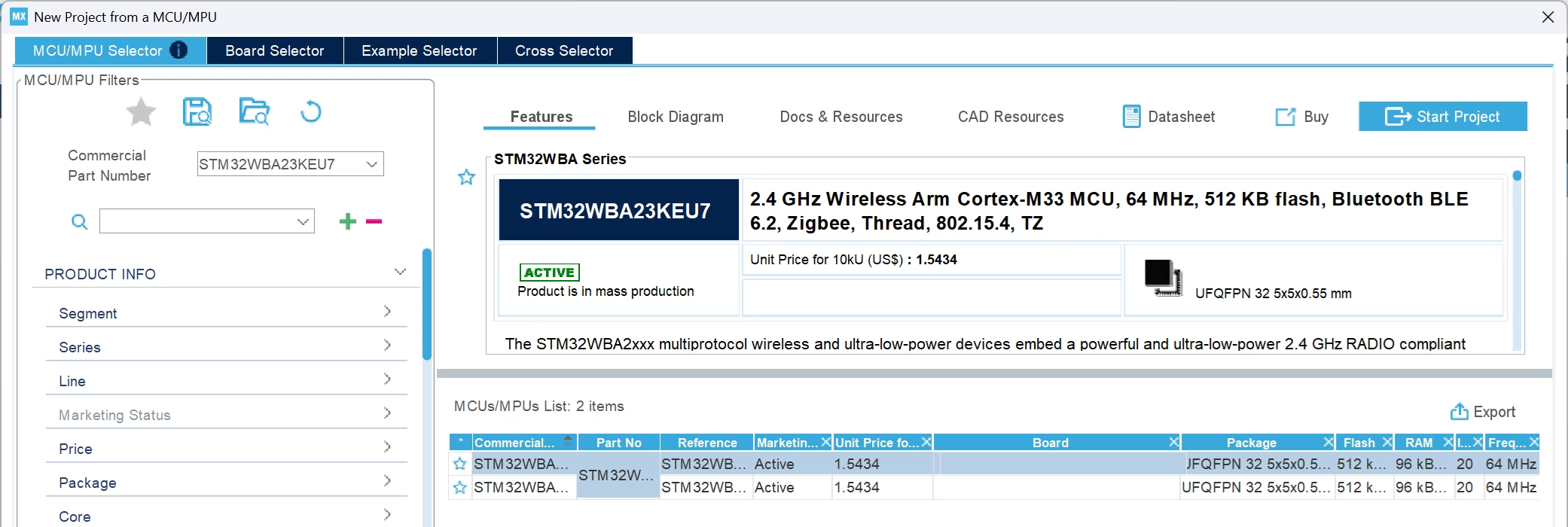Collapse the PRODUCT INFO section
The height and width of the screenshot is (527, 1568).
pyautogui.click(x=400, y=272)
